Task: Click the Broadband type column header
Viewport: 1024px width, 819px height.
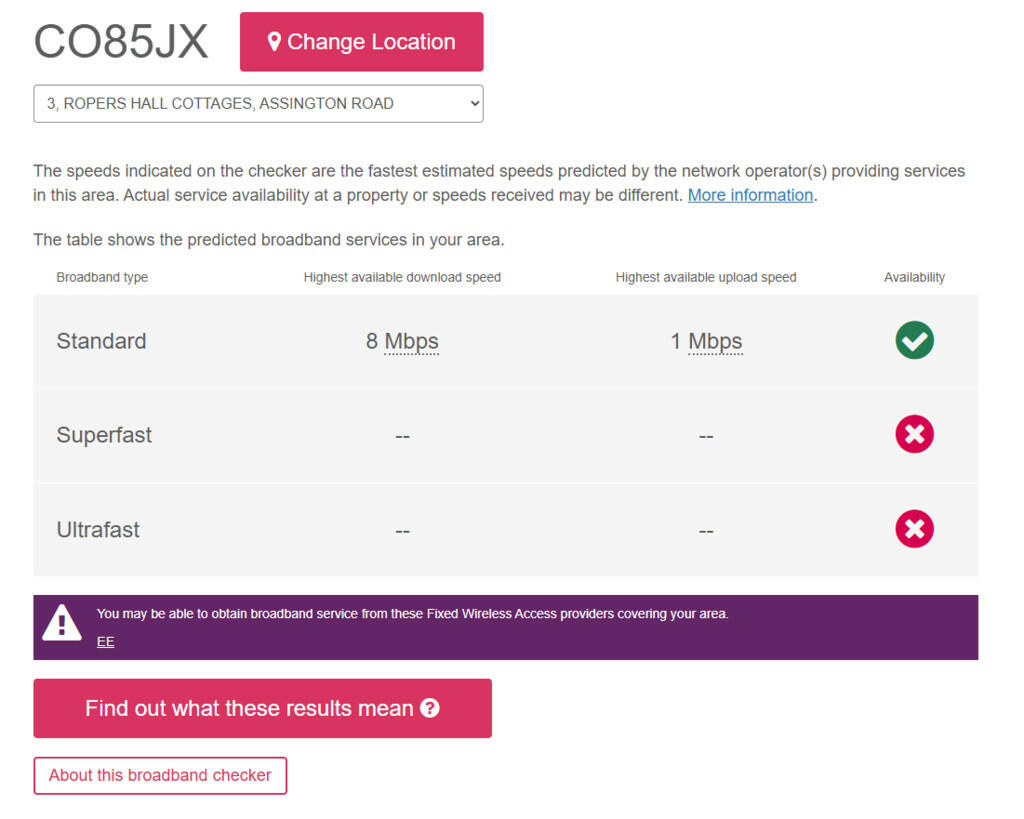Action: [102, 277]
